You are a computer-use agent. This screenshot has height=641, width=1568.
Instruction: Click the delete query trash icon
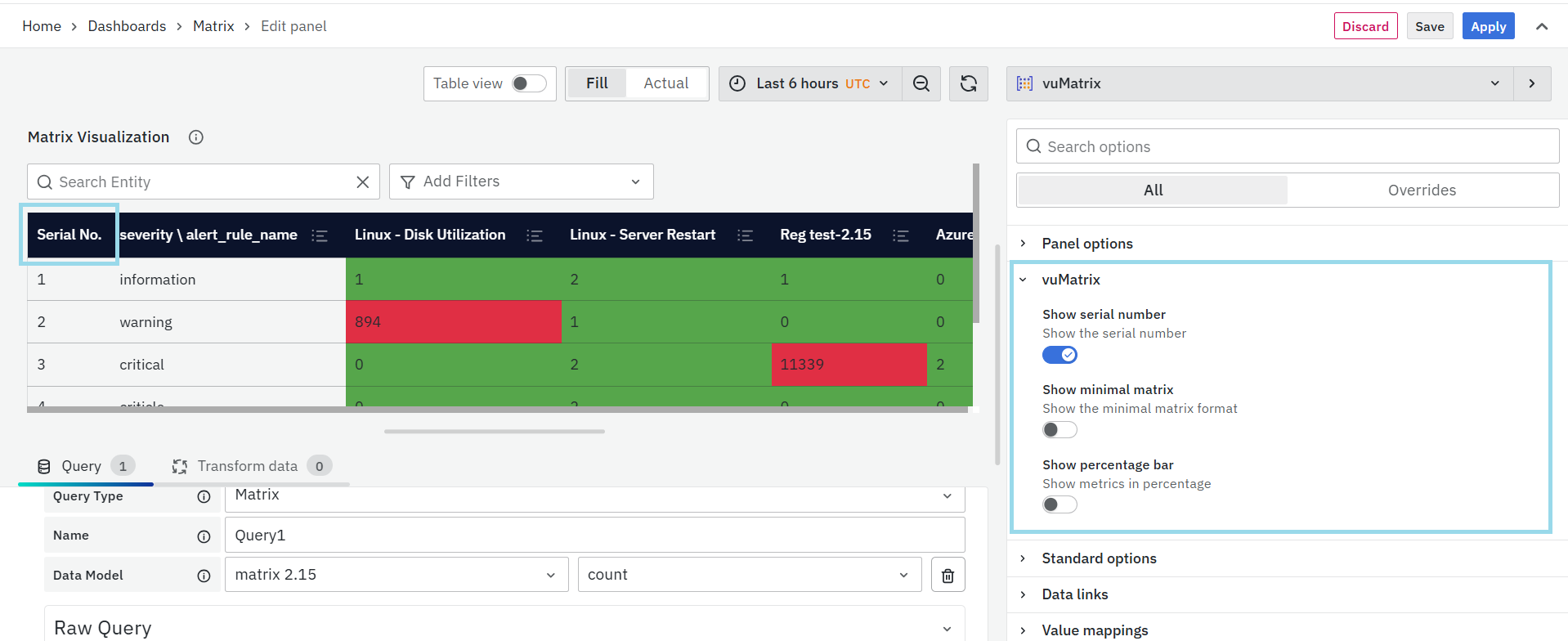948,576
